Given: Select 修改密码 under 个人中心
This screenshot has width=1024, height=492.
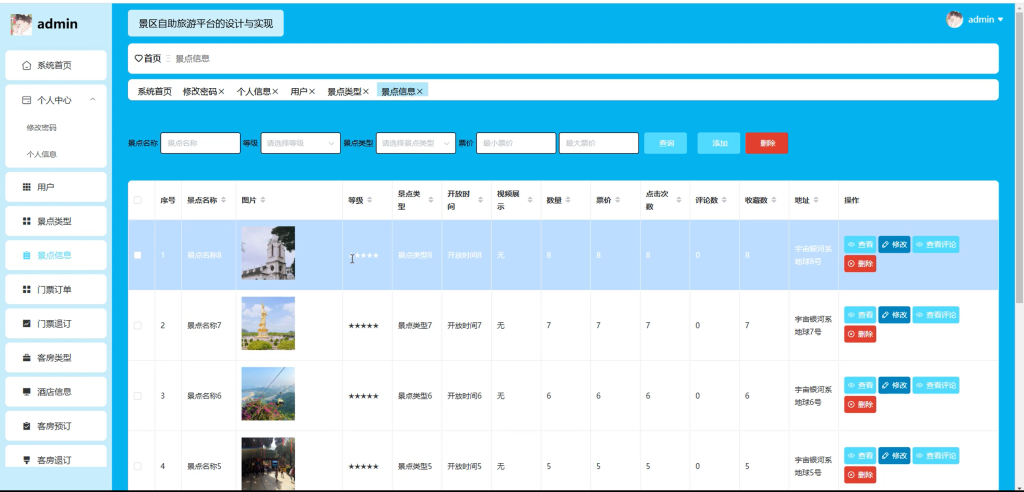Looking at the screenshot, I should click(x=41, y=127).
